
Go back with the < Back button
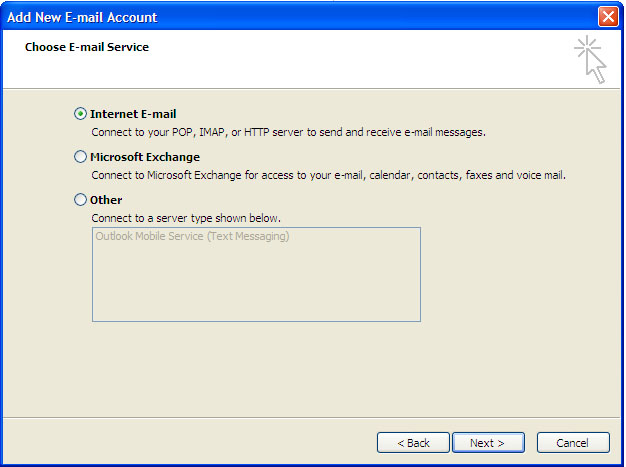pos(413,443)
